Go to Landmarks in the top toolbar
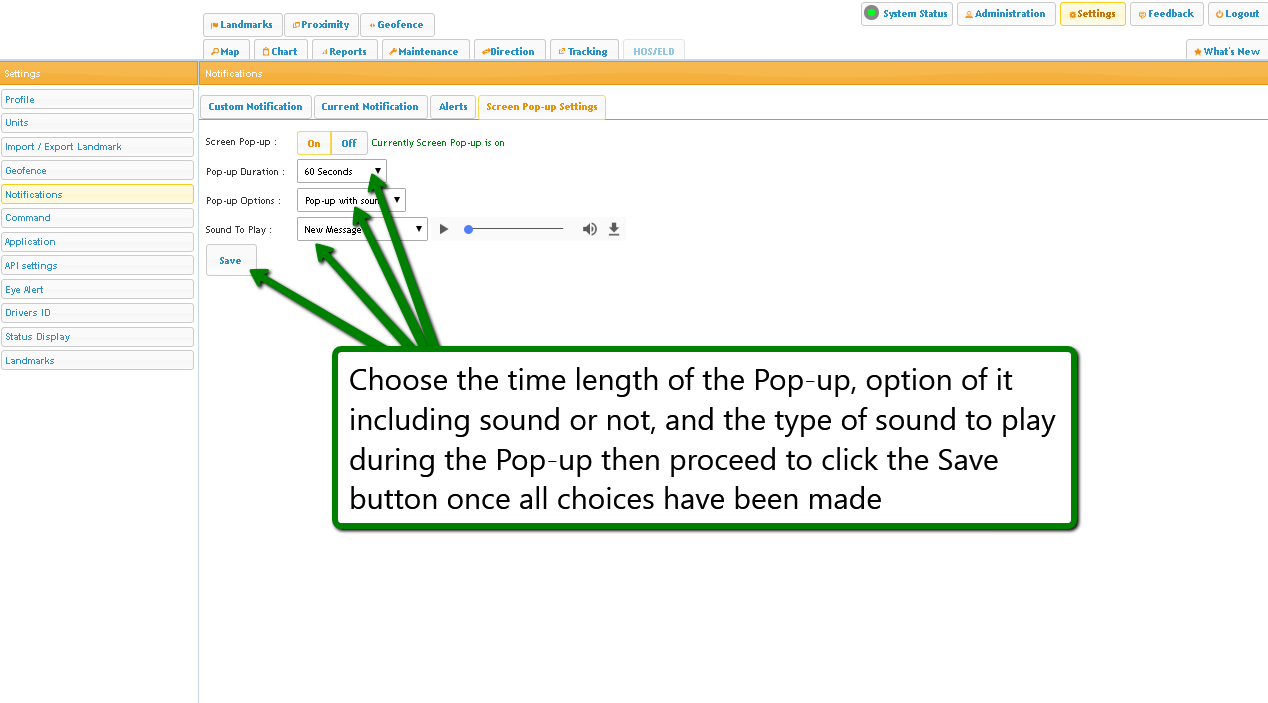This screenshot has height=703, width=1268. click(x=242, y=25)
